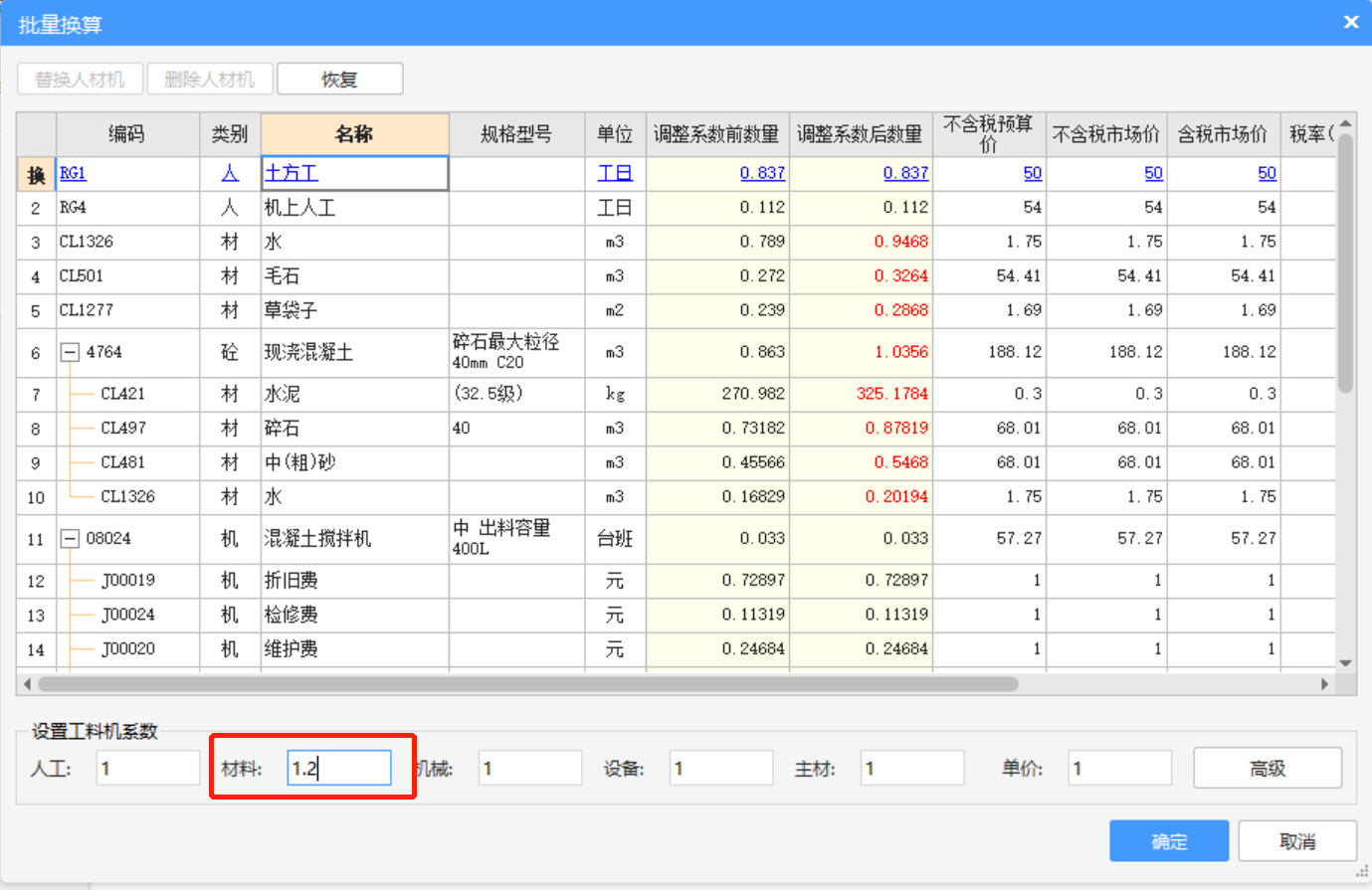Click the 删除人材机 button
Viewport: 1372px width, 890px height.
point(210,78)
